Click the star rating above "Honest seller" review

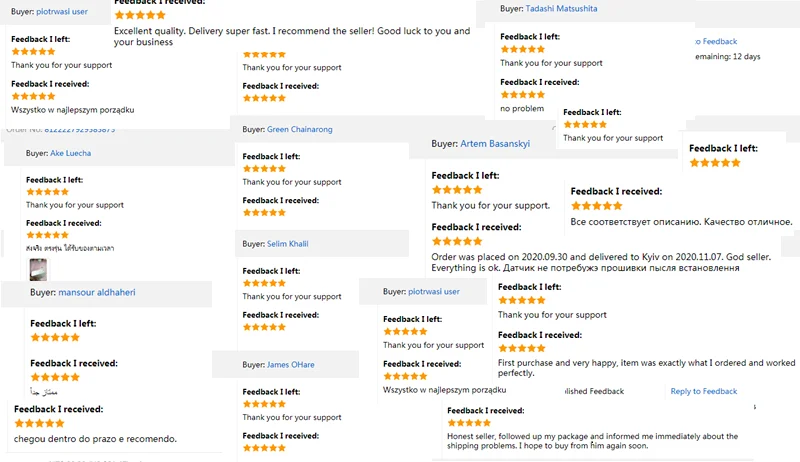471,423
